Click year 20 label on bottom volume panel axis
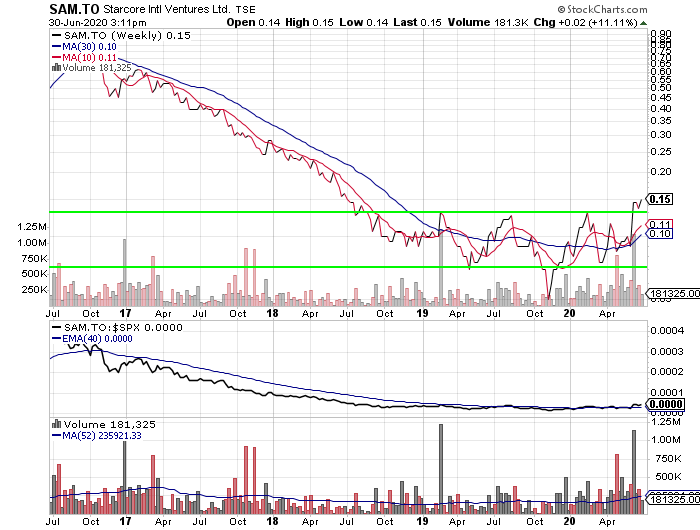The width and height of the screenshot is (700, 530). coord(569,522)
